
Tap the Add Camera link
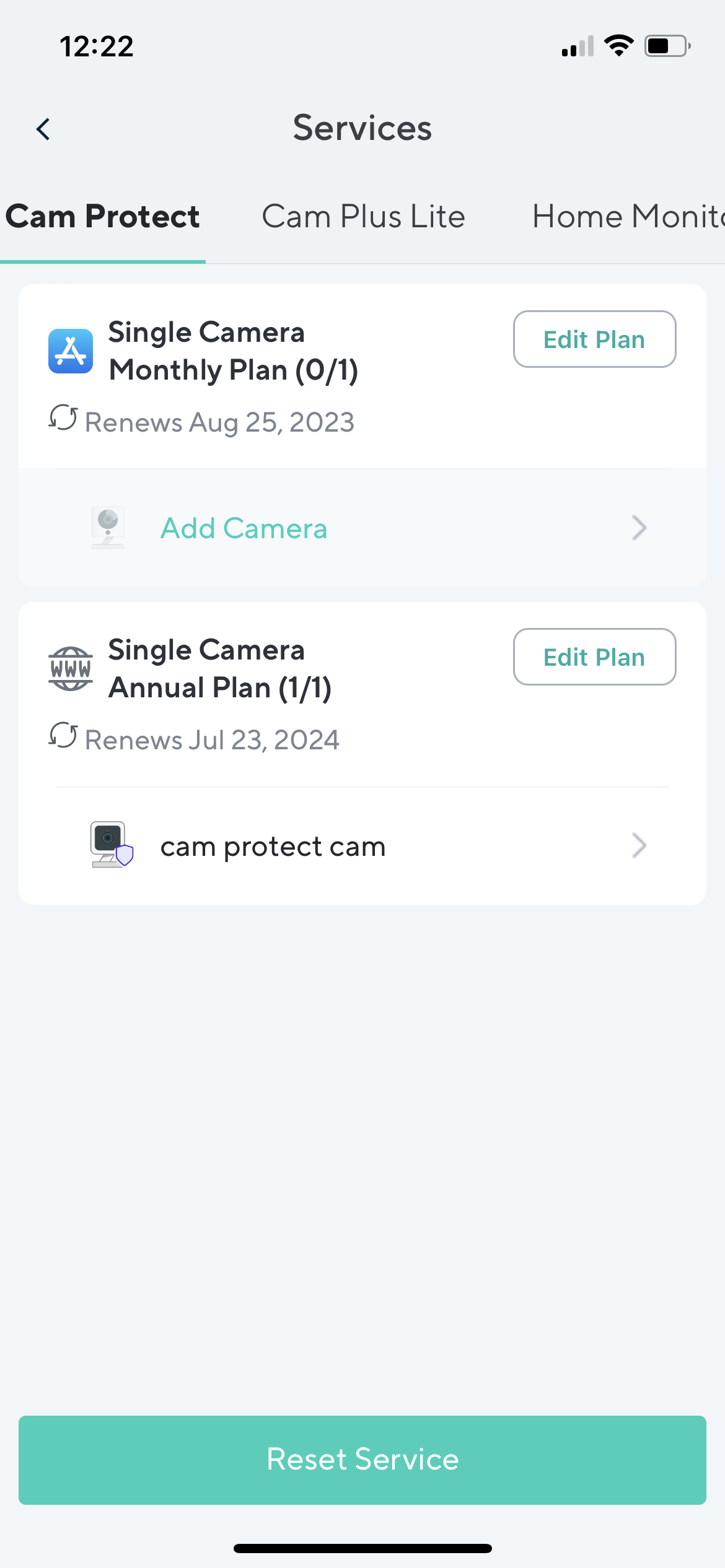click(244, 528)
